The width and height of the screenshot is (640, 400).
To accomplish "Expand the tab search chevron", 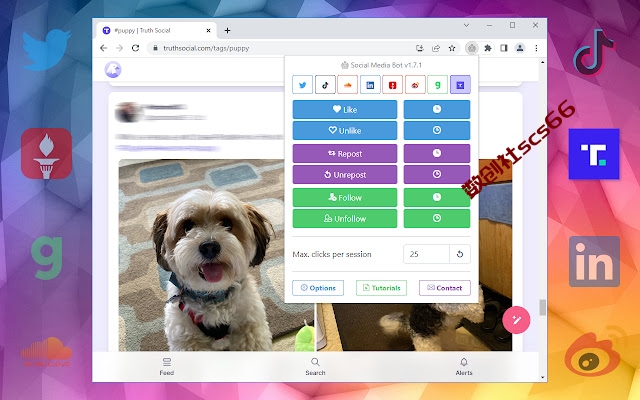I will tap(466, 25).
